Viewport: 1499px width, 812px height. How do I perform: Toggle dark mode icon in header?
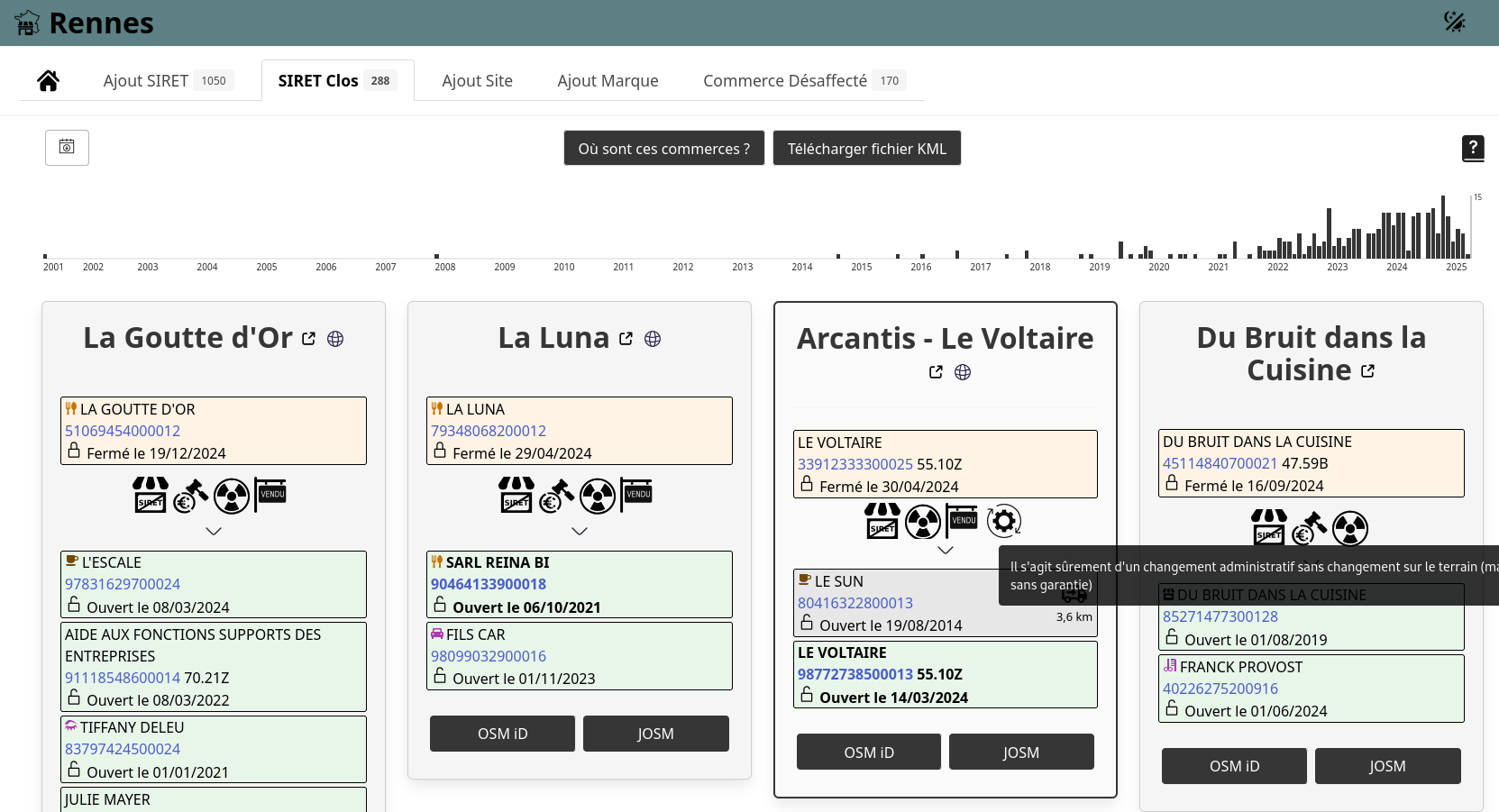1454,22
